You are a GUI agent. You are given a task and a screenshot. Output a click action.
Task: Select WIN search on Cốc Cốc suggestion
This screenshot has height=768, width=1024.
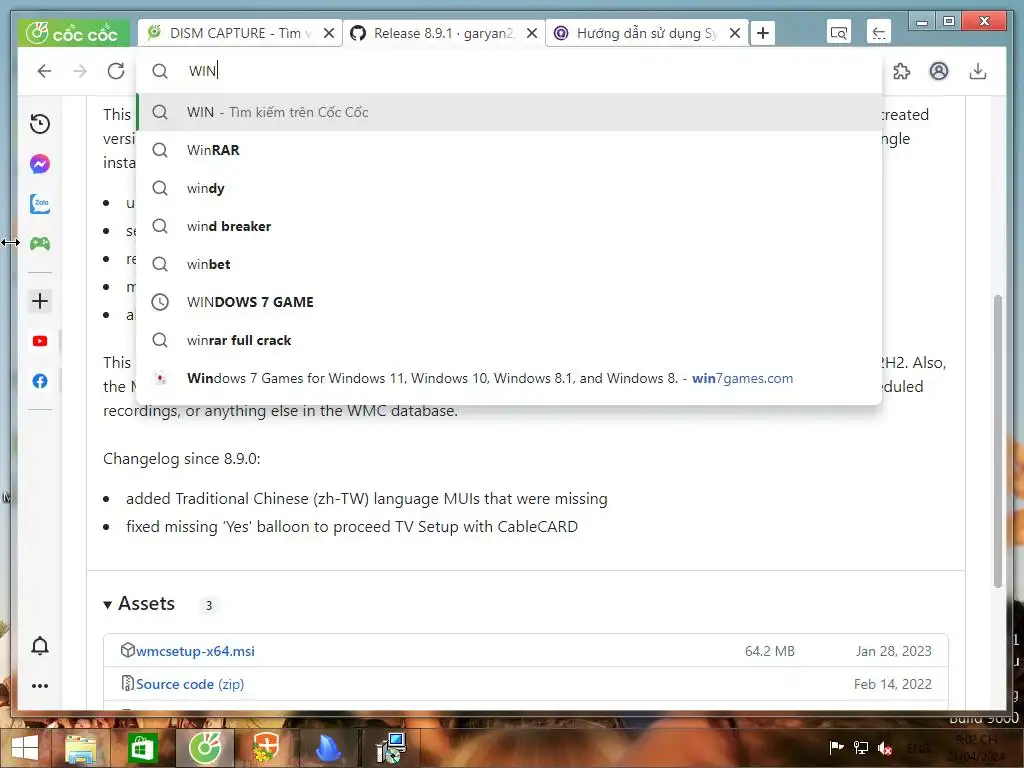click(509, 112)
